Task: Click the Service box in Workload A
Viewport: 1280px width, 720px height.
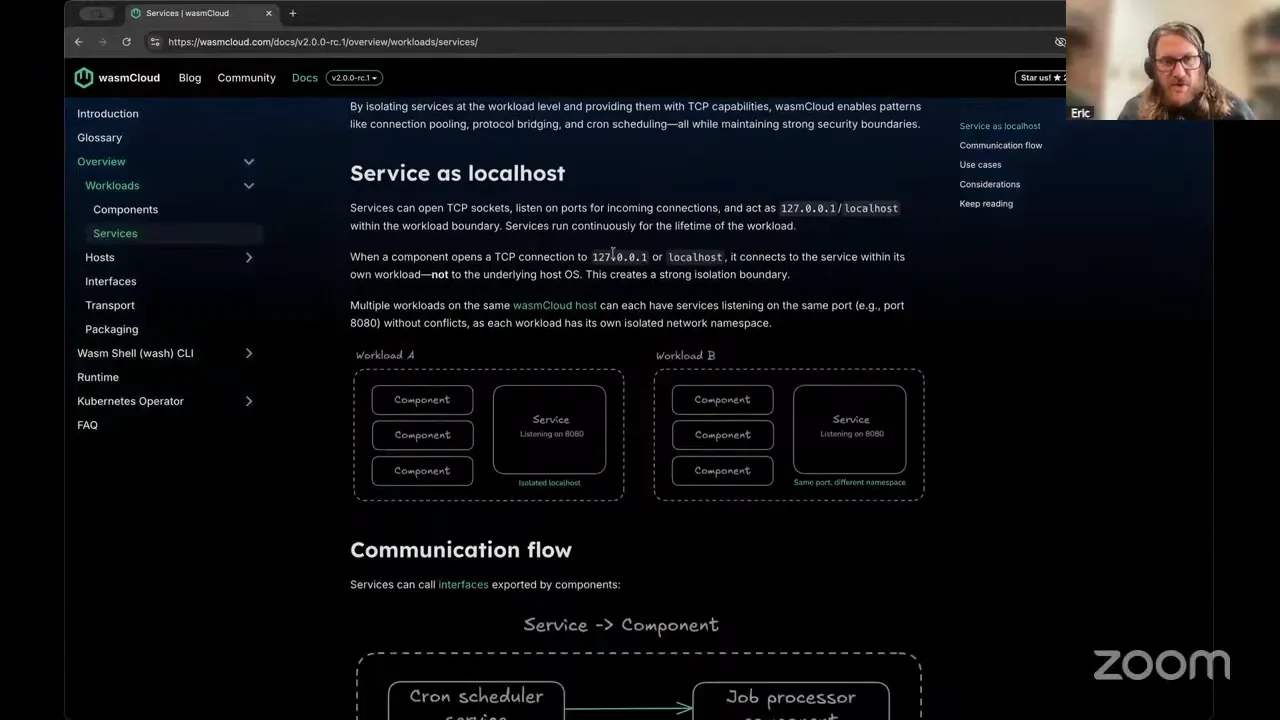Action: [x=549, y=430]
